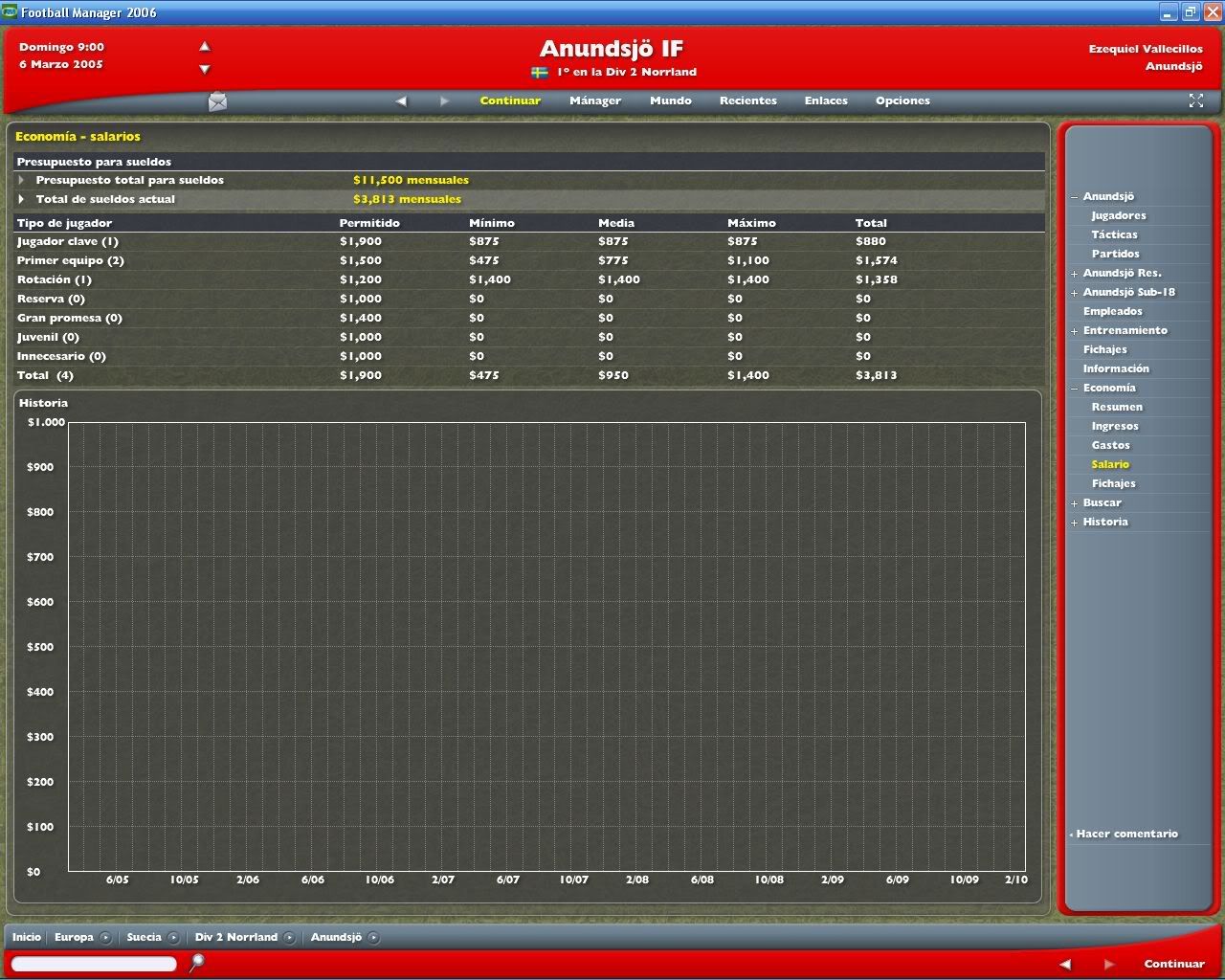Open arrow next to Europa breadcrumb
1225x980 pixels.
pos(105,938)
